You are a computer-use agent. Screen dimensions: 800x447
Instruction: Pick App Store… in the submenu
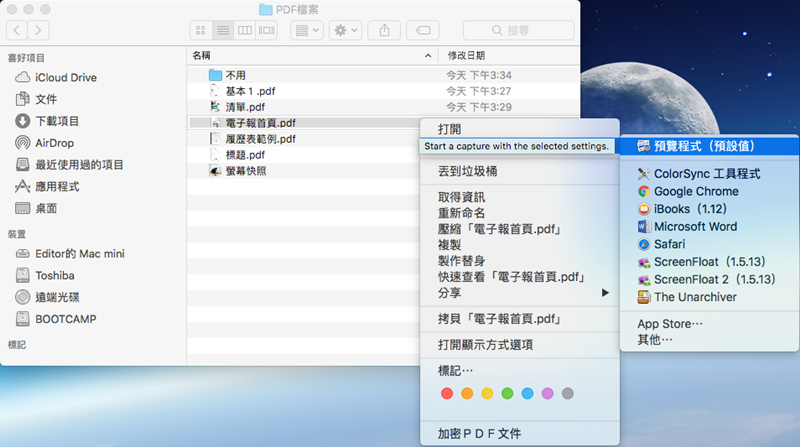(670, 324)
